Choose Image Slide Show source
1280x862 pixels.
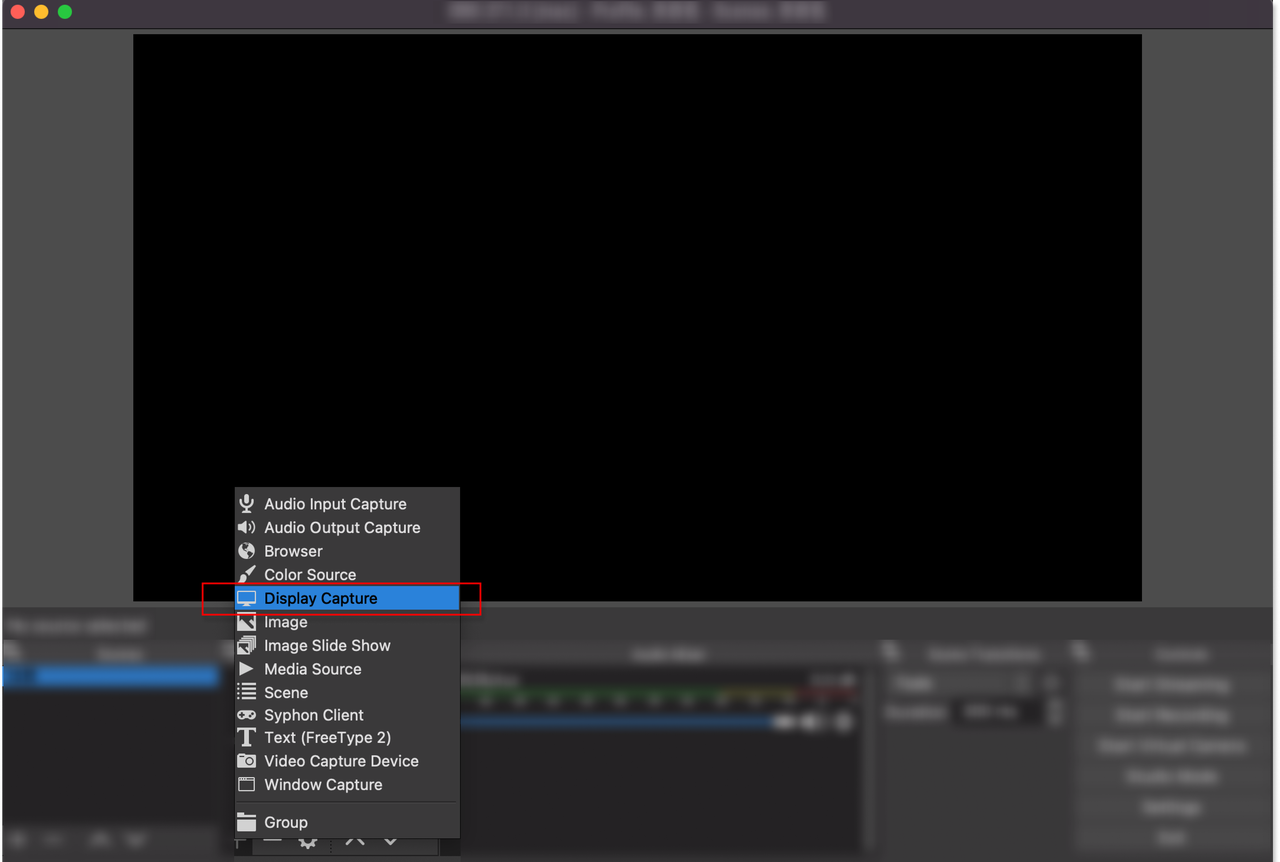click(347, 645)
